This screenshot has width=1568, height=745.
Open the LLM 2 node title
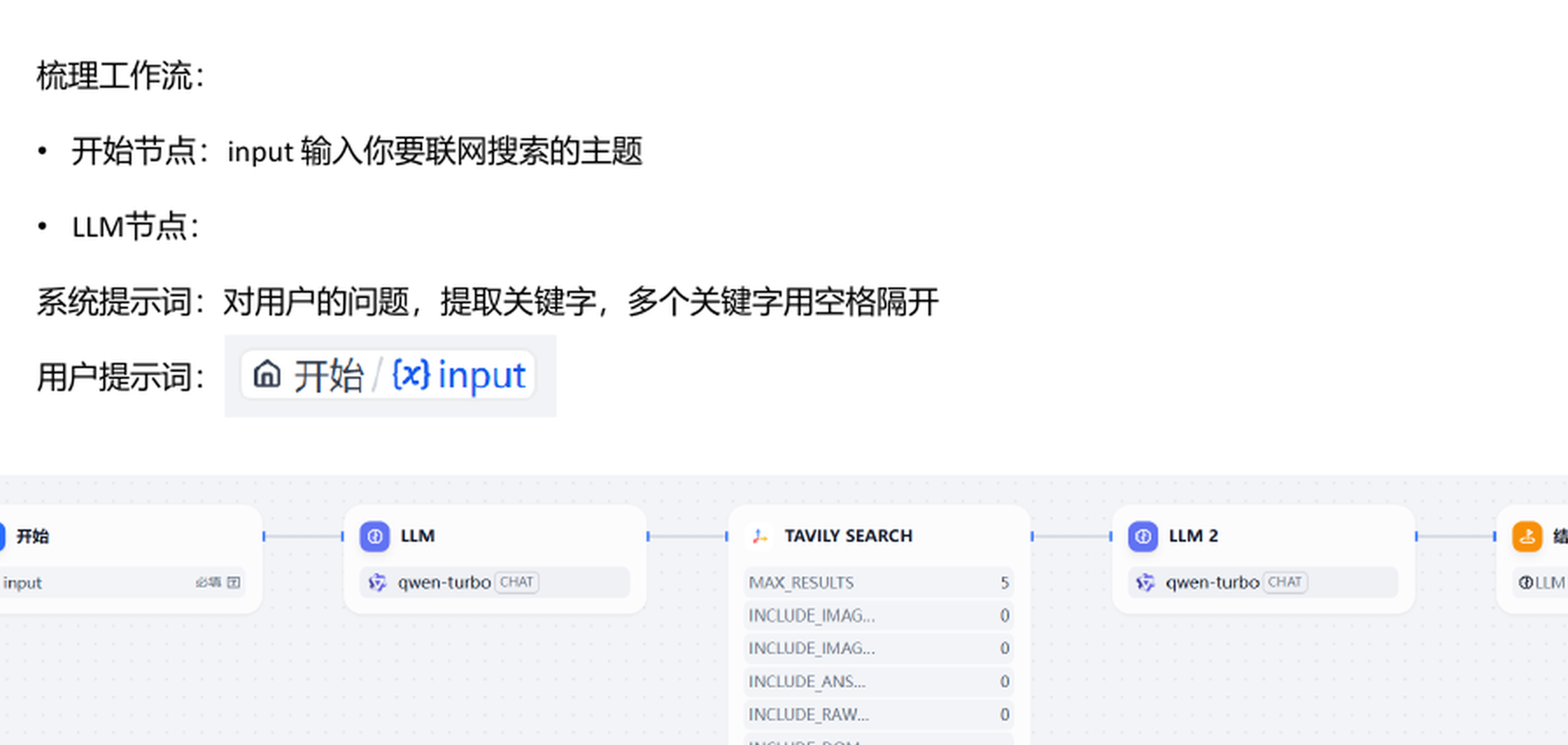point(1193,536)
